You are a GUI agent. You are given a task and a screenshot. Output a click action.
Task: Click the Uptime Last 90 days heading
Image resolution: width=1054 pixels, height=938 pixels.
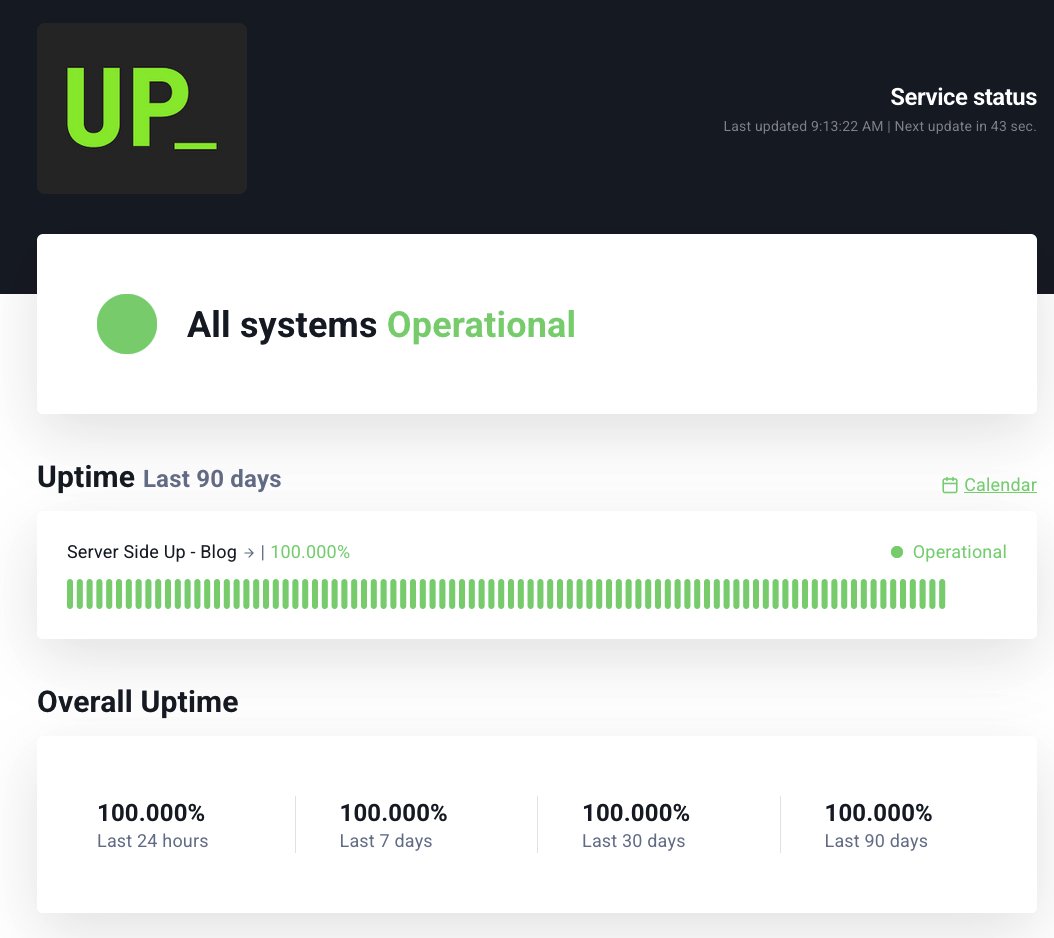tap(159, 478)
